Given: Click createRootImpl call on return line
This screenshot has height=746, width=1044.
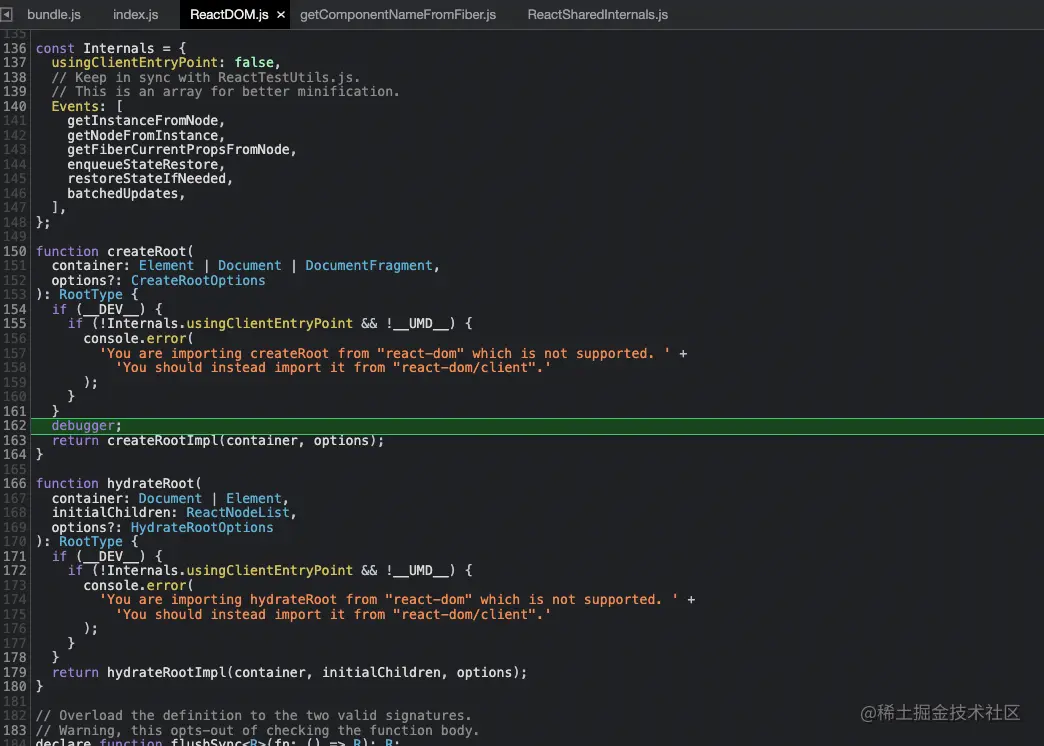Looking at the screenshot, I should pyautogui.click(x=162, y=440).
